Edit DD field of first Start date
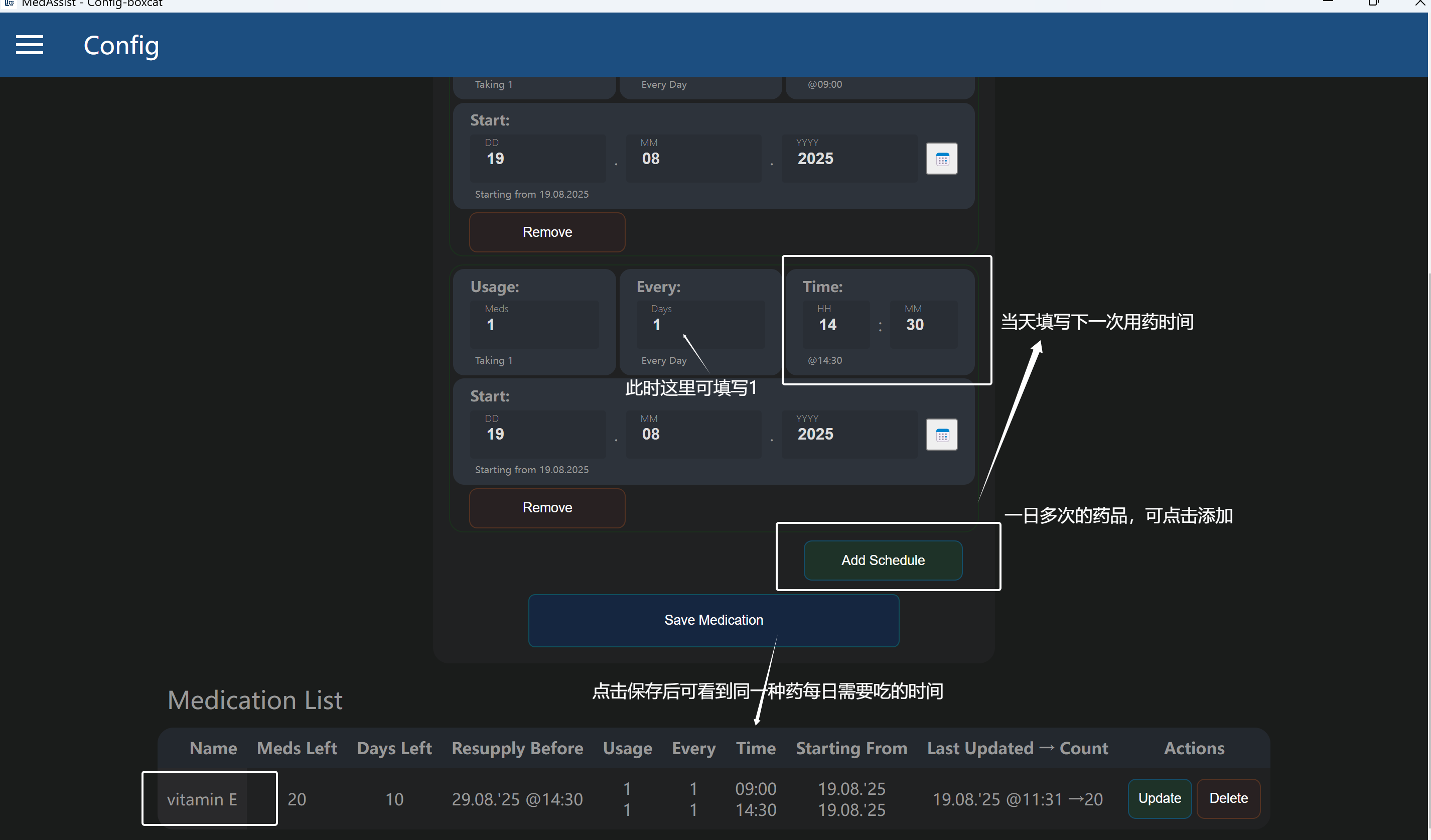This screenshot has height=840, width=1431. (x=538, y=158)
